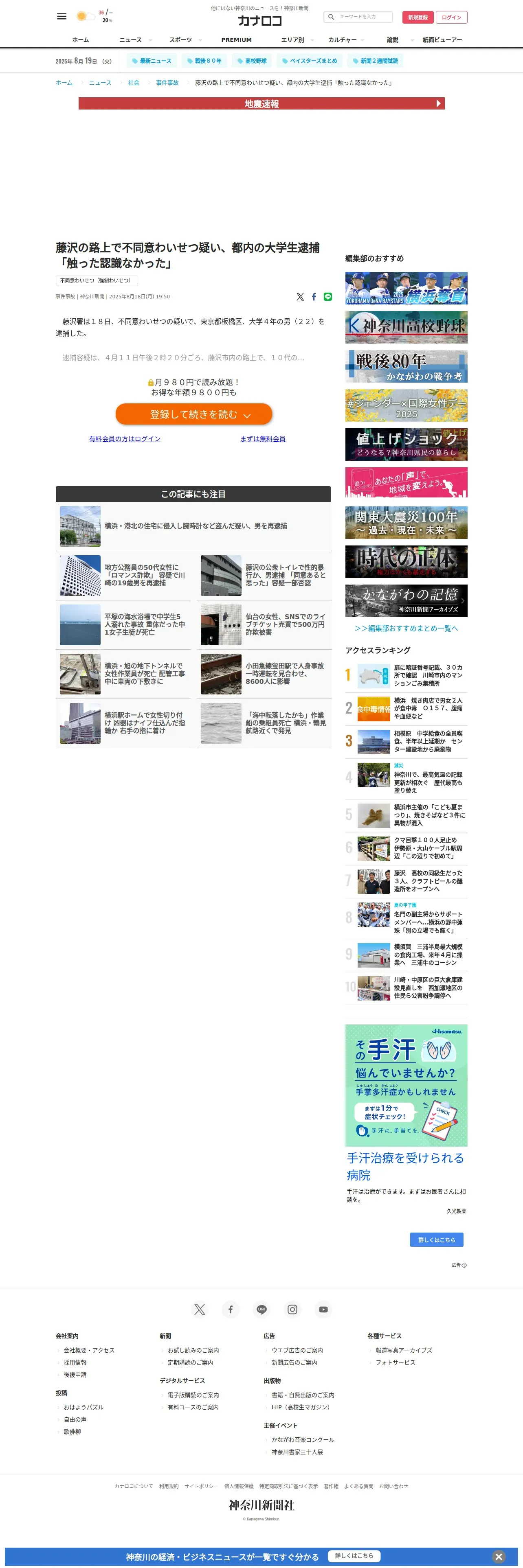523x1568 pixels.
Task: Open footer X social icon
Action: (x=200, y=1309)
